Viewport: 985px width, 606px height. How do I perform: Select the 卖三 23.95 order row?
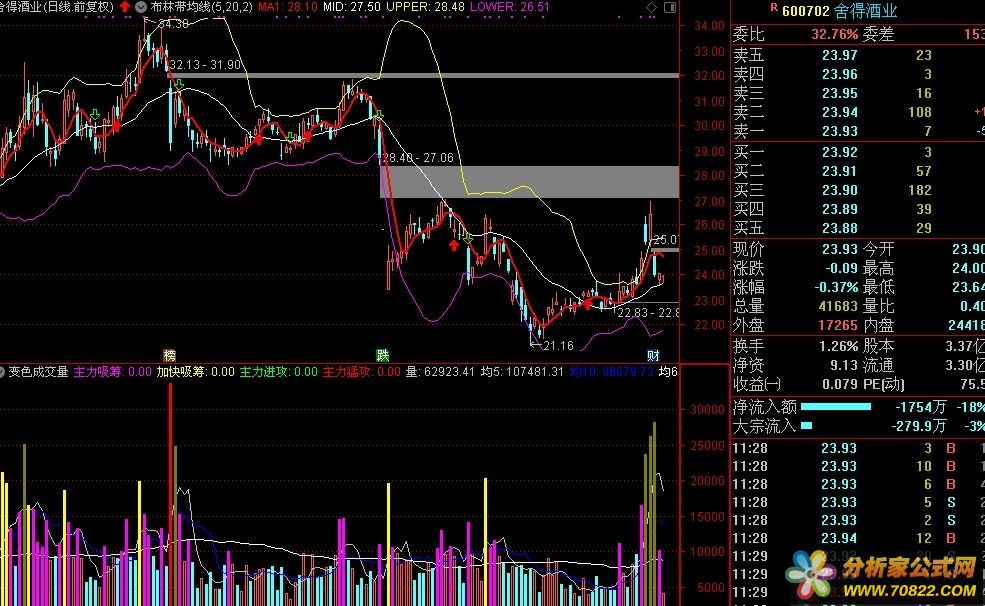[x=858, y=93]
